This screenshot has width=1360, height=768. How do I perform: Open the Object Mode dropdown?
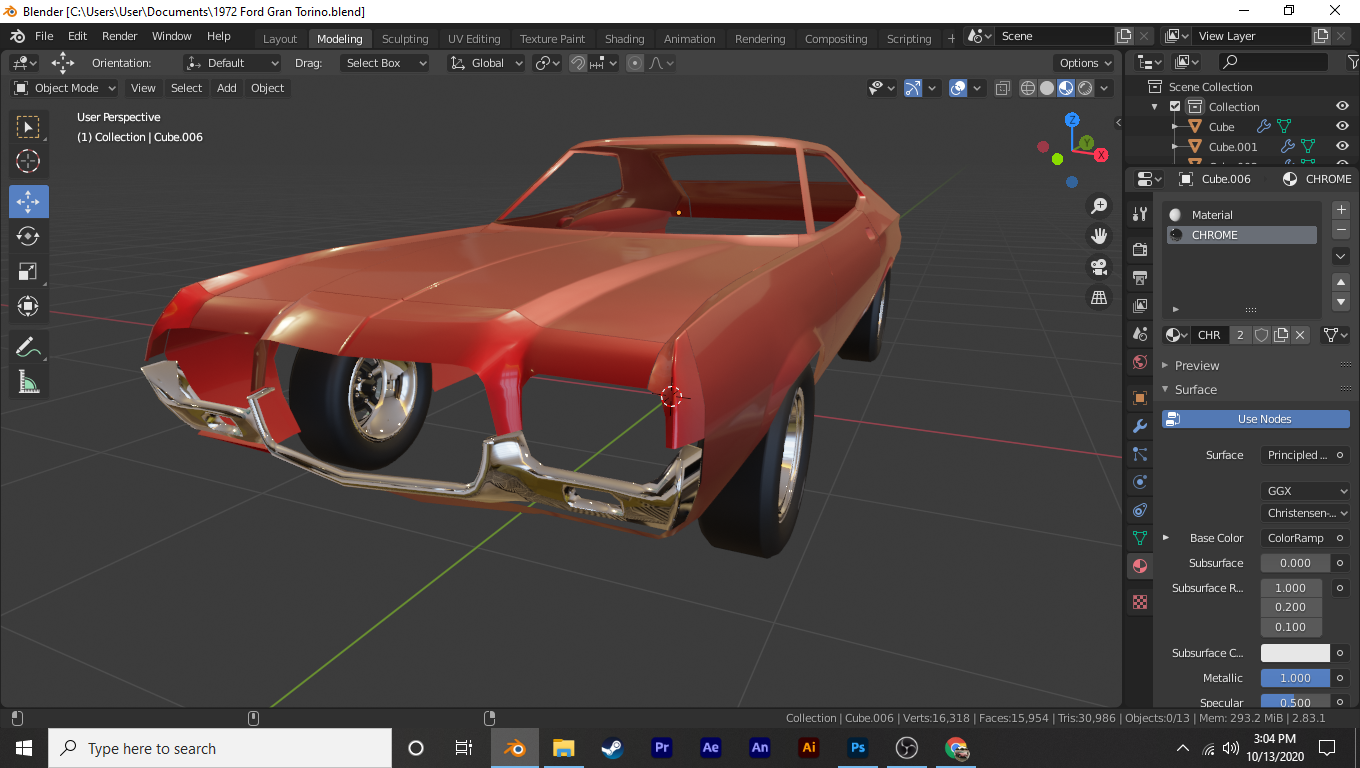(x=65, y=88)
